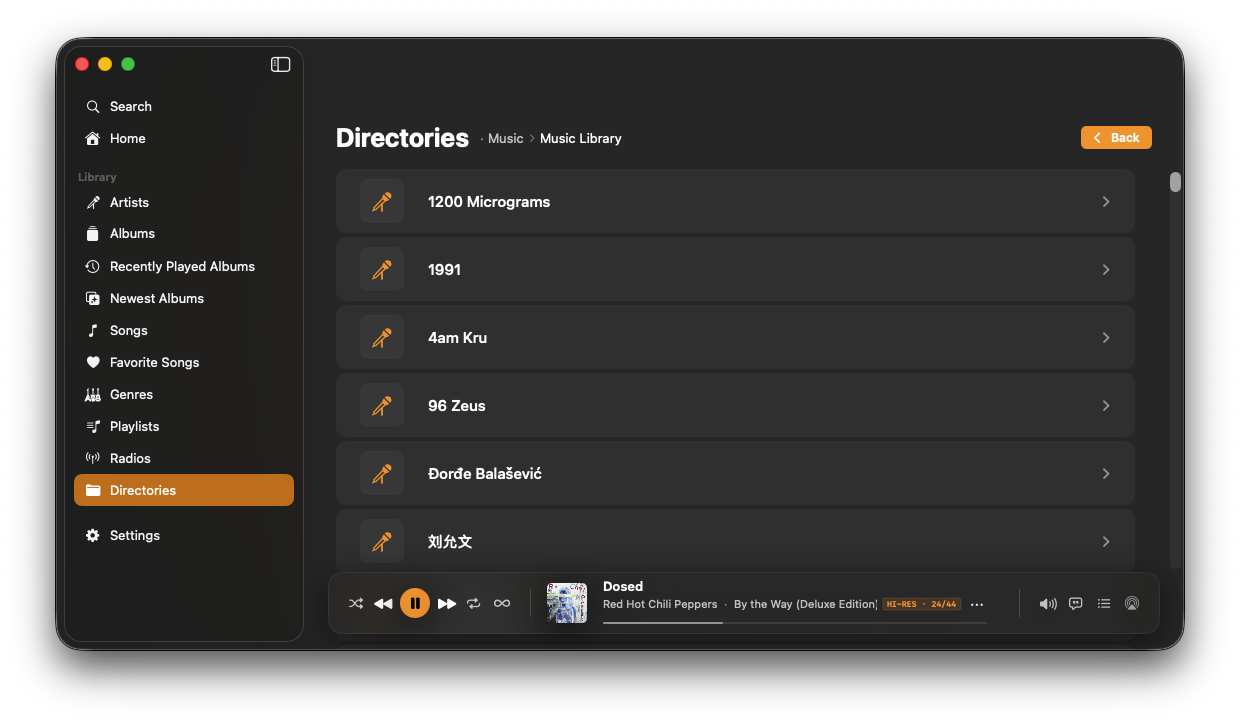Toggle the infinite playback mode
The image size is (1240, 724).
point(501,602)
